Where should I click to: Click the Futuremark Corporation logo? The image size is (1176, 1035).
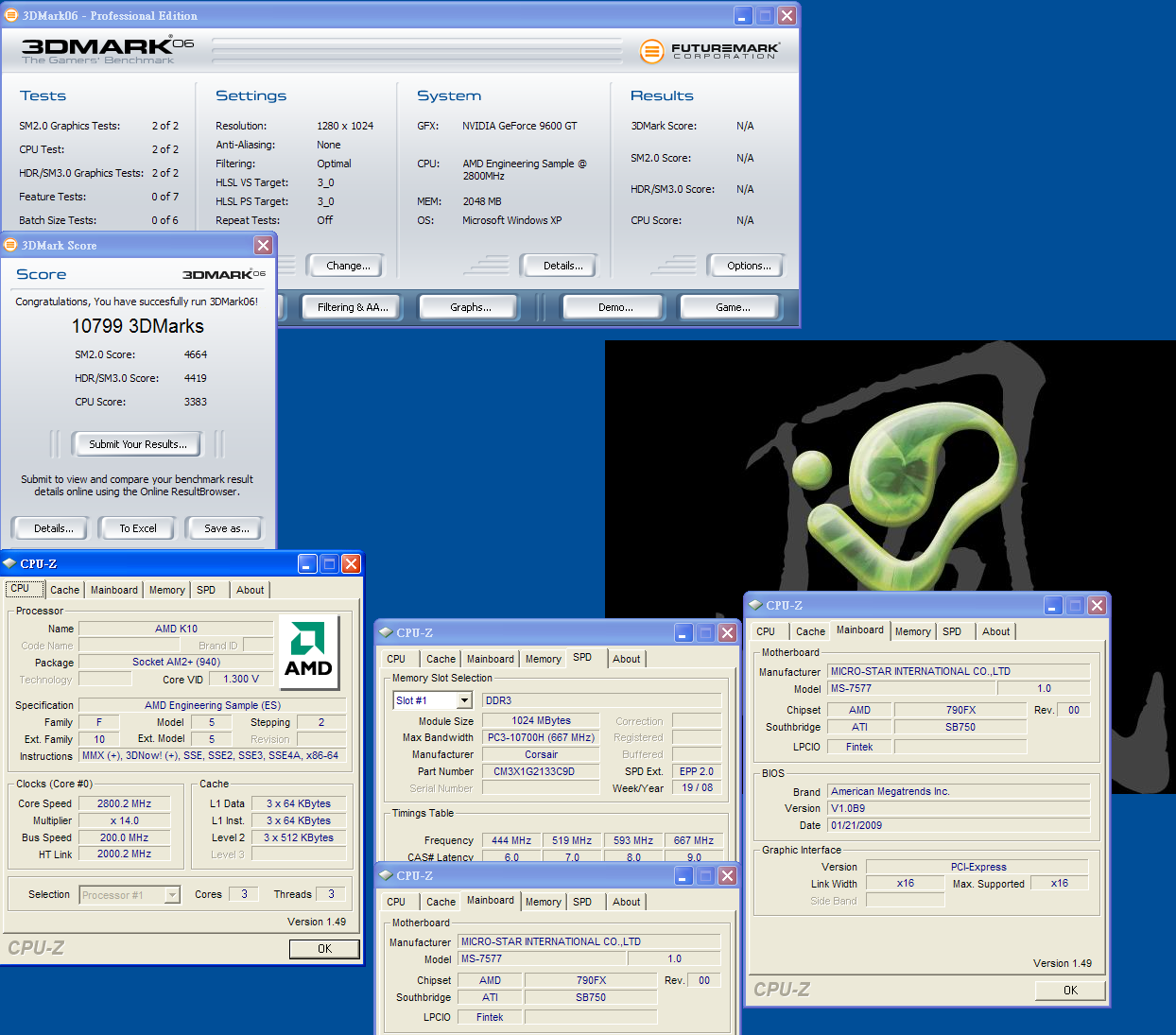click(710, 51)
